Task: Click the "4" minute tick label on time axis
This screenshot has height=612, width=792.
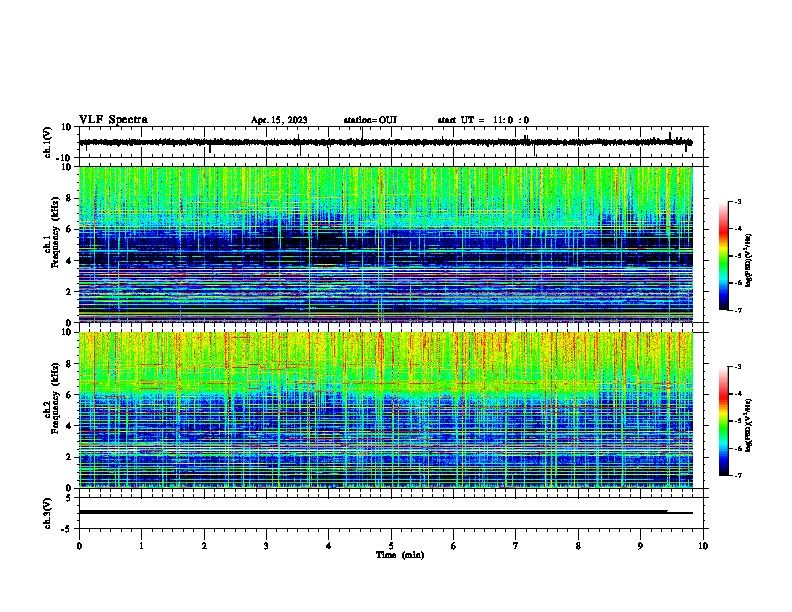Action: 329,546
